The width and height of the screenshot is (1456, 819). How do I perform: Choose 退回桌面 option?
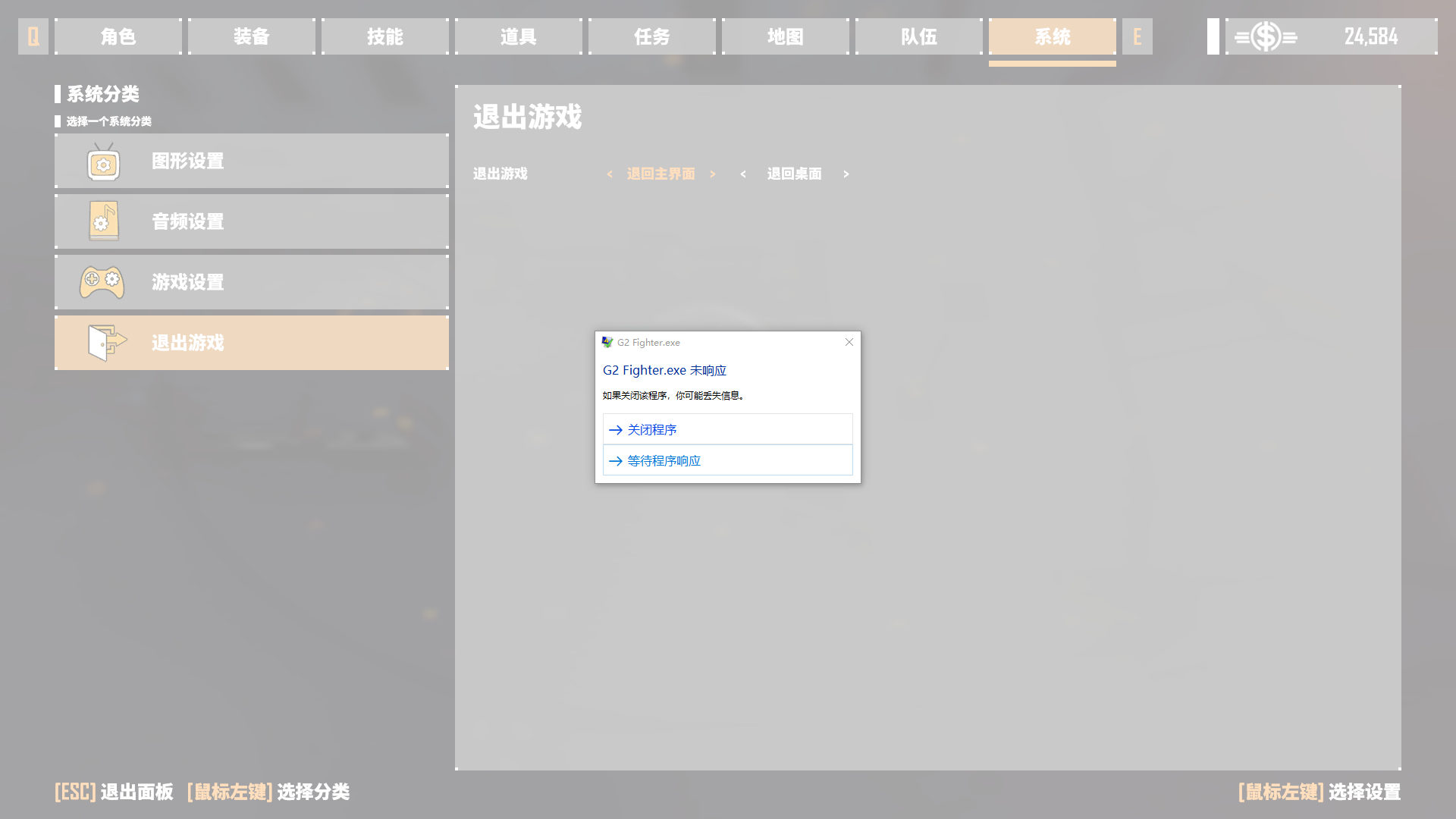pos(794,174)
